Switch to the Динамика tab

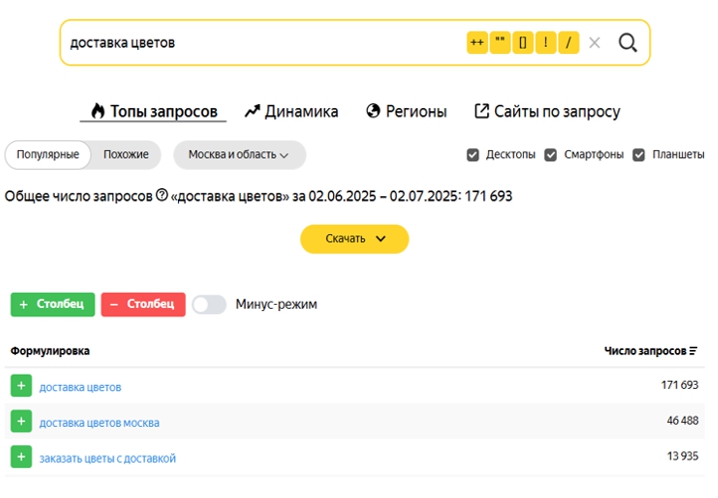pyautogui.click(x=291, y=111)
